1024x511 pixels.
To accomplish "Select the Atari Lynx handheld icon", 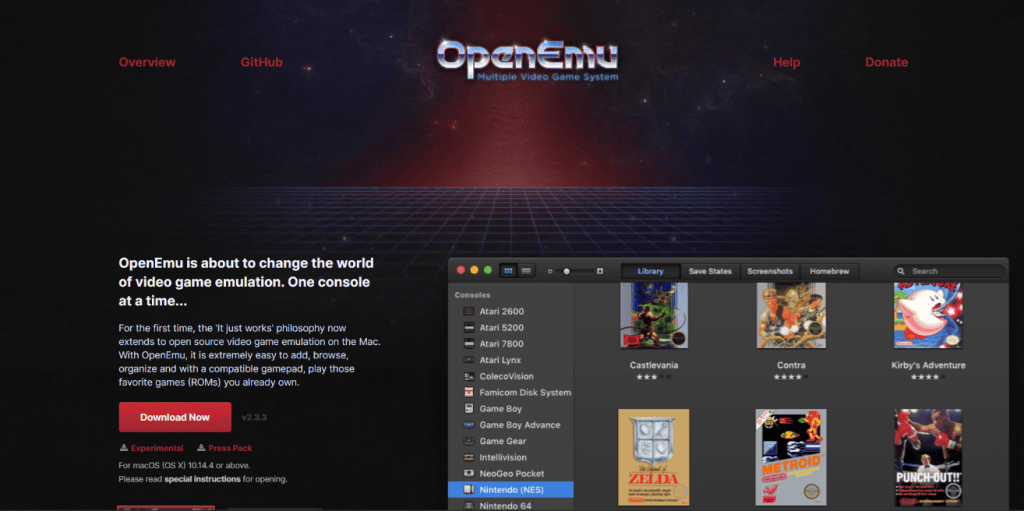I will click(468, 360).
